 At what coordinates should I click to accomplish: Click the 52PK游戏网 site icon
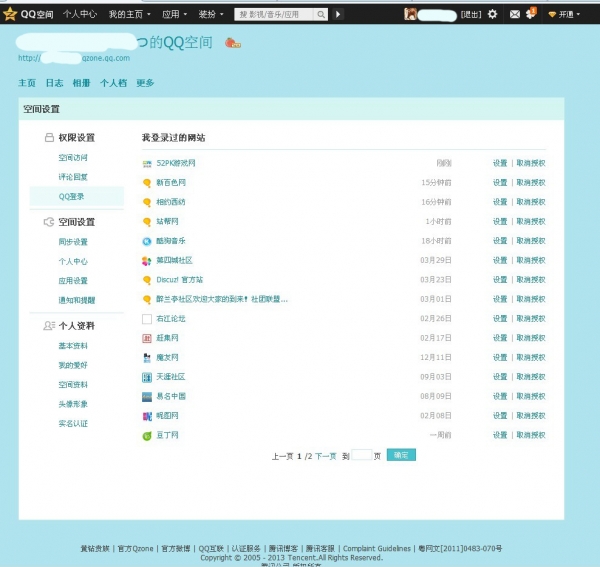pyautogui.click(x=147, y=164)
